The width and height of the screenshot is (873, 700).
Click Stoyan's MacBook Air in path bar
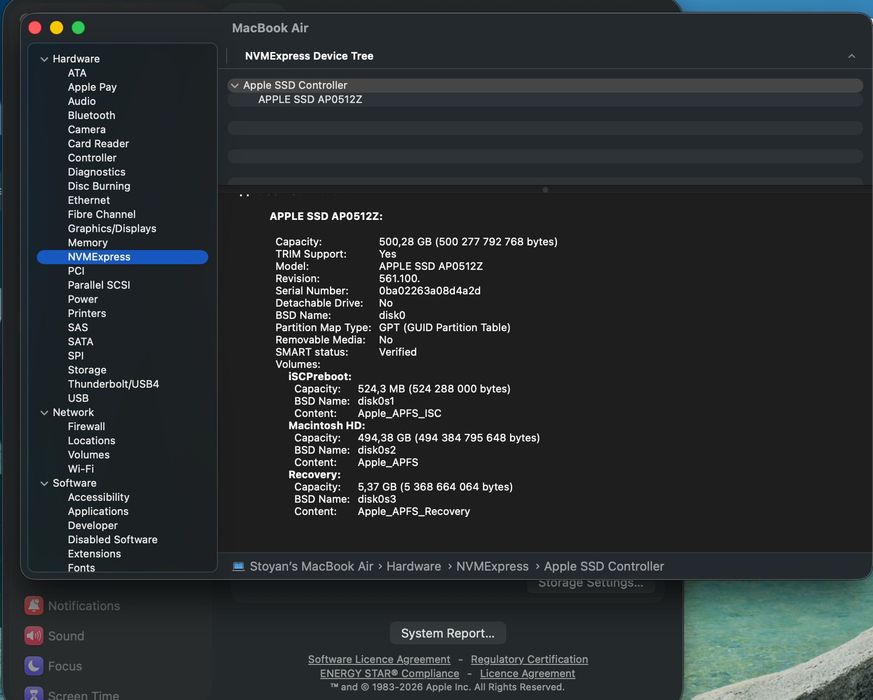click(x=311, y=566)
